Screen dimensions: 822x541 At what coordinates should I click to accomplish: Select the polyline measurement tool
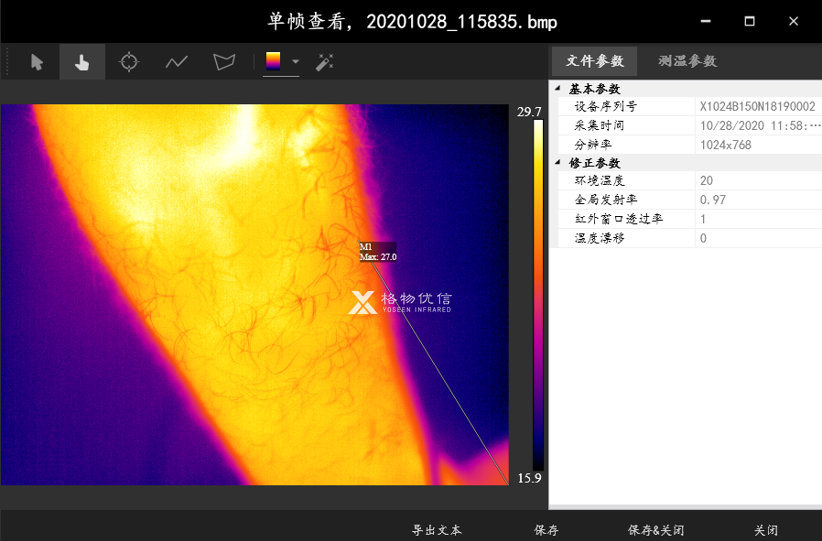pyautogui.click(x=177, y=62)
